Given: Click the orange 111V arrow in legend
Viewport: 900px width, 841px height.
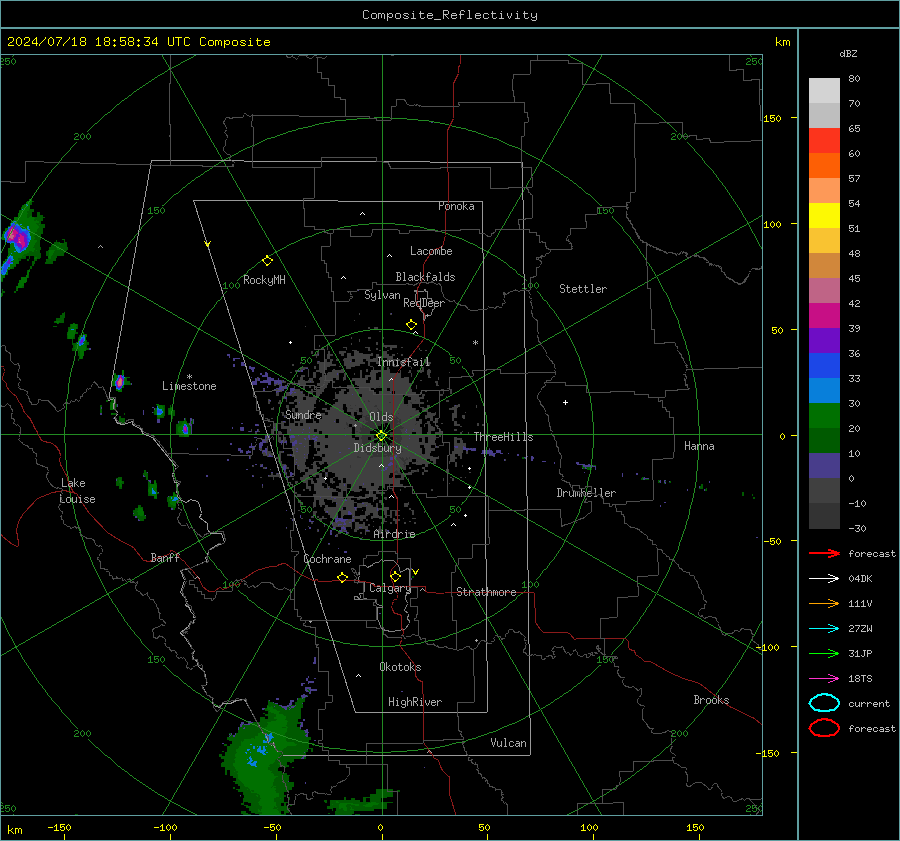Looking at the screenshot, I should coord(824,603).
